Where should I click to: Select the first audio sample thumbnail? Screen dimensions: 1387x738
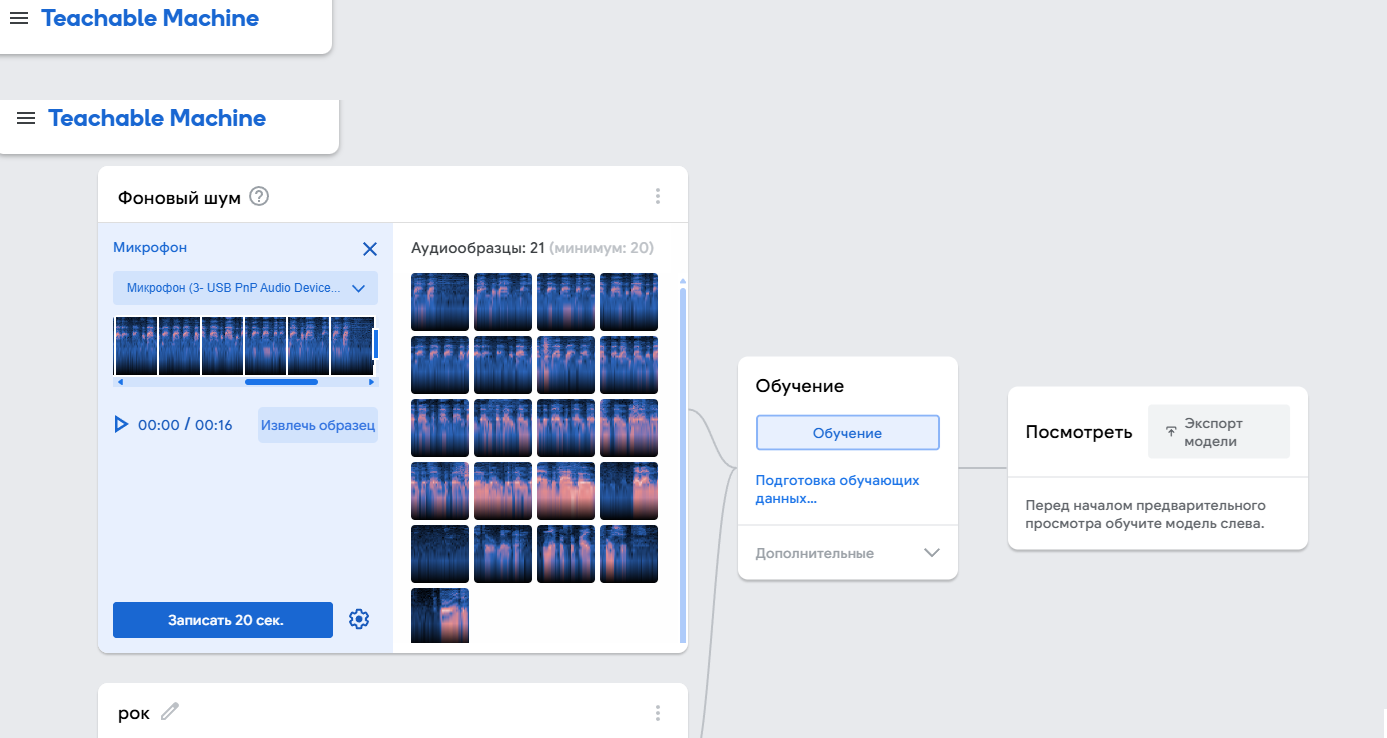click(x=439, y=302)
